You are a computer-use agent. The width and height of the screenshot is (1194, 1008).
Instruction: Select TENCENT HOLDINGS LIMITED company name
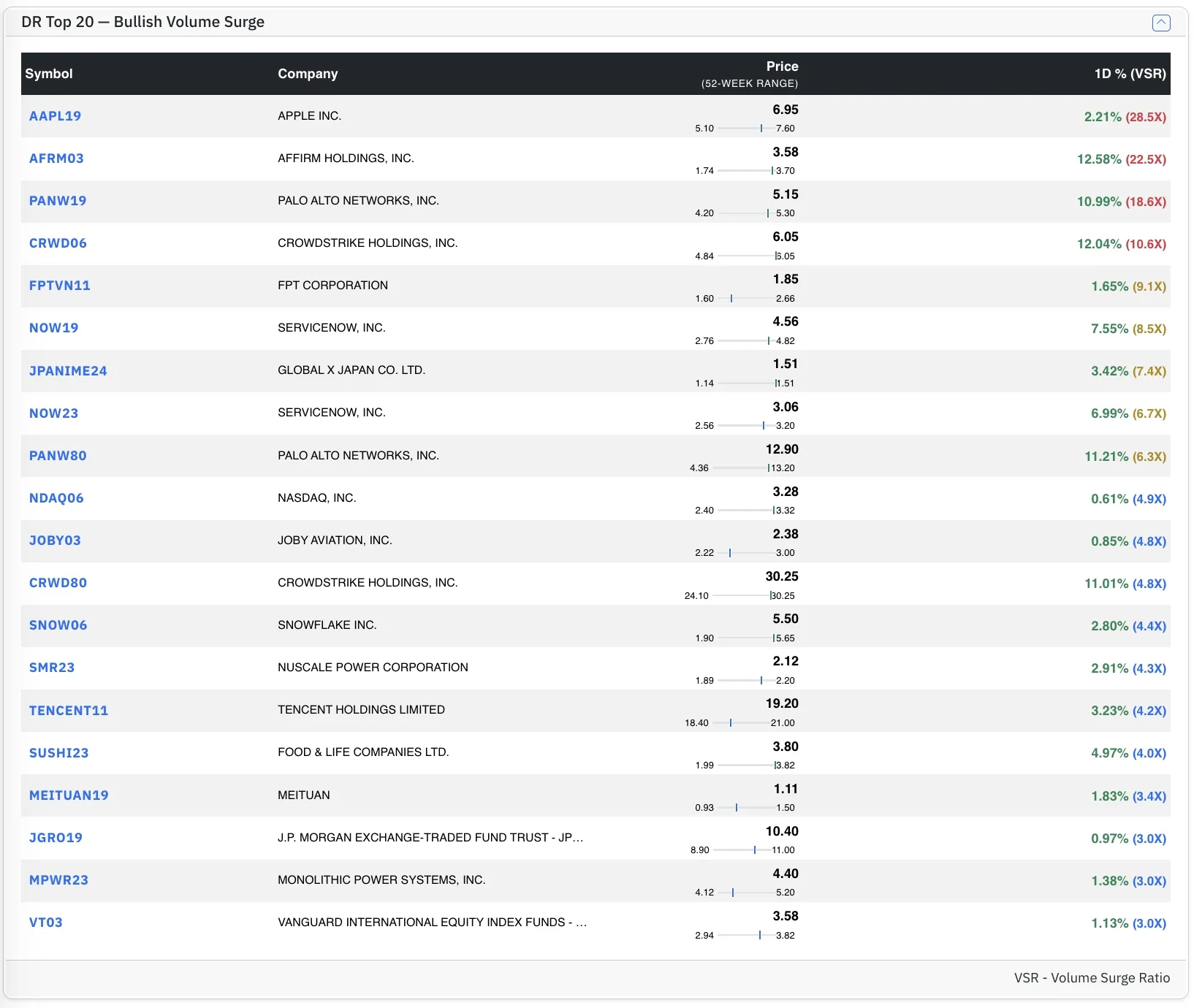pos(361,710)
